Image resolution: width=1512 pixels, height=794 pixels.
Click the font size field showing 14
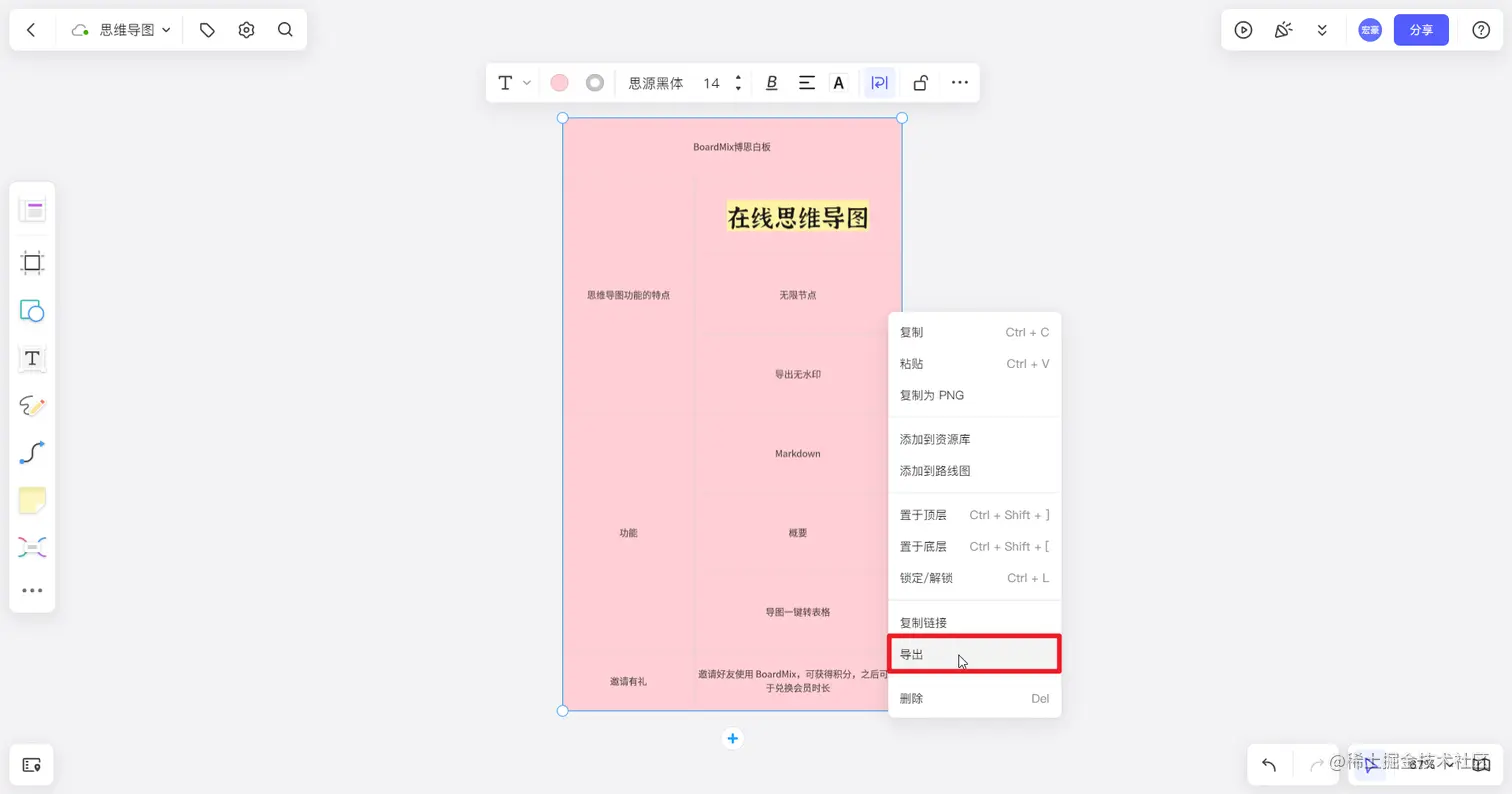coord(711,83)
